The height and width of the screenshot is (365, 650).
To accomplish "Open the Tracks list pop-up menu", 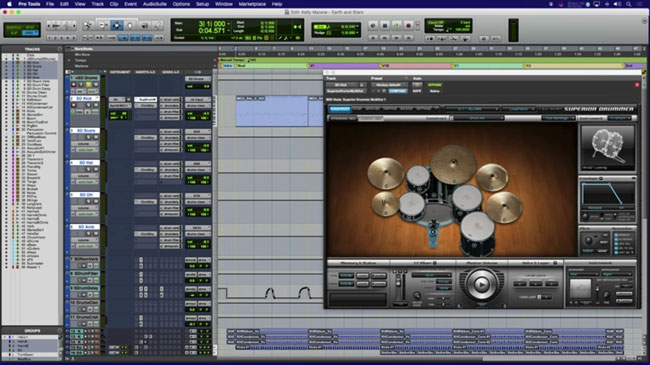I will pyautogui.click(x=60, y=49).
